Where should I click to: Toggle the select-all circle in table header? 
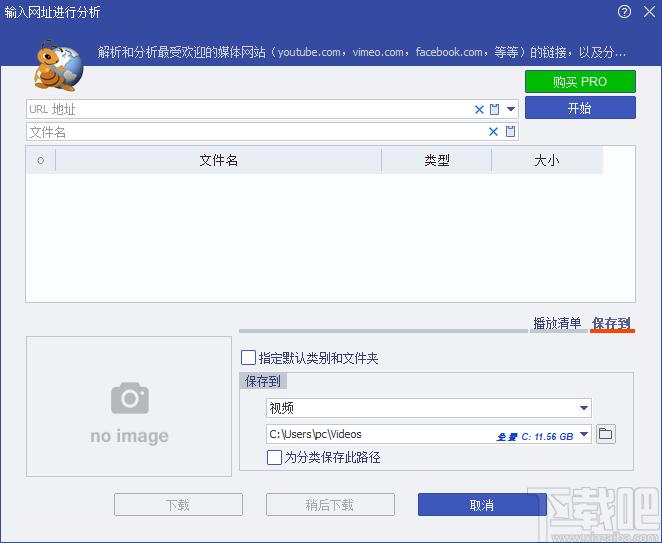tap(41, 160)
